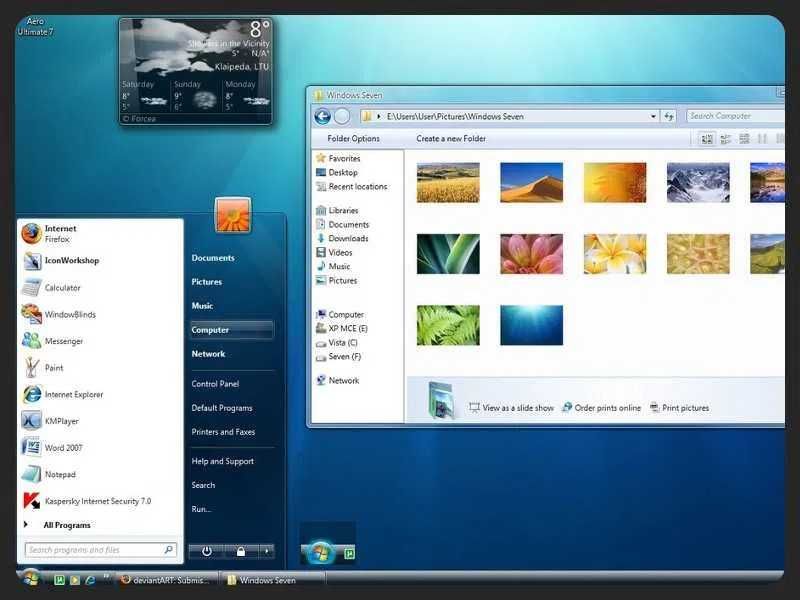The image size is (800, 600).
Task: Open Internet Explorer quick launch icon
Action: tap(90, 580)
